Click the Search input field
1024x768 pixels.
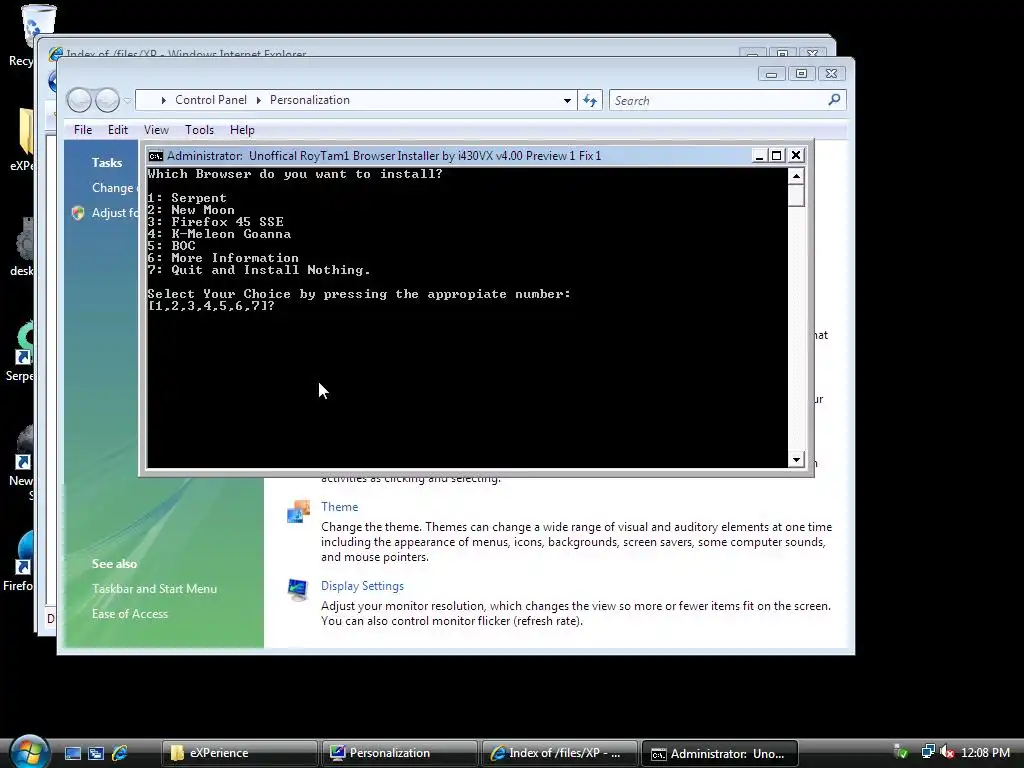[718, 101]
